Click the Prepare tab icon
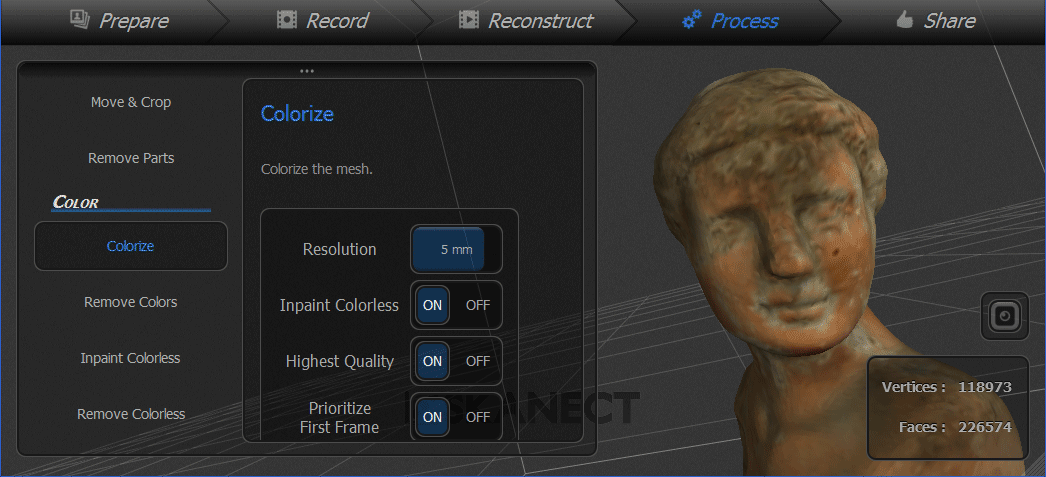The width and height of the screenshot is (1046, 477). [80, 20]
